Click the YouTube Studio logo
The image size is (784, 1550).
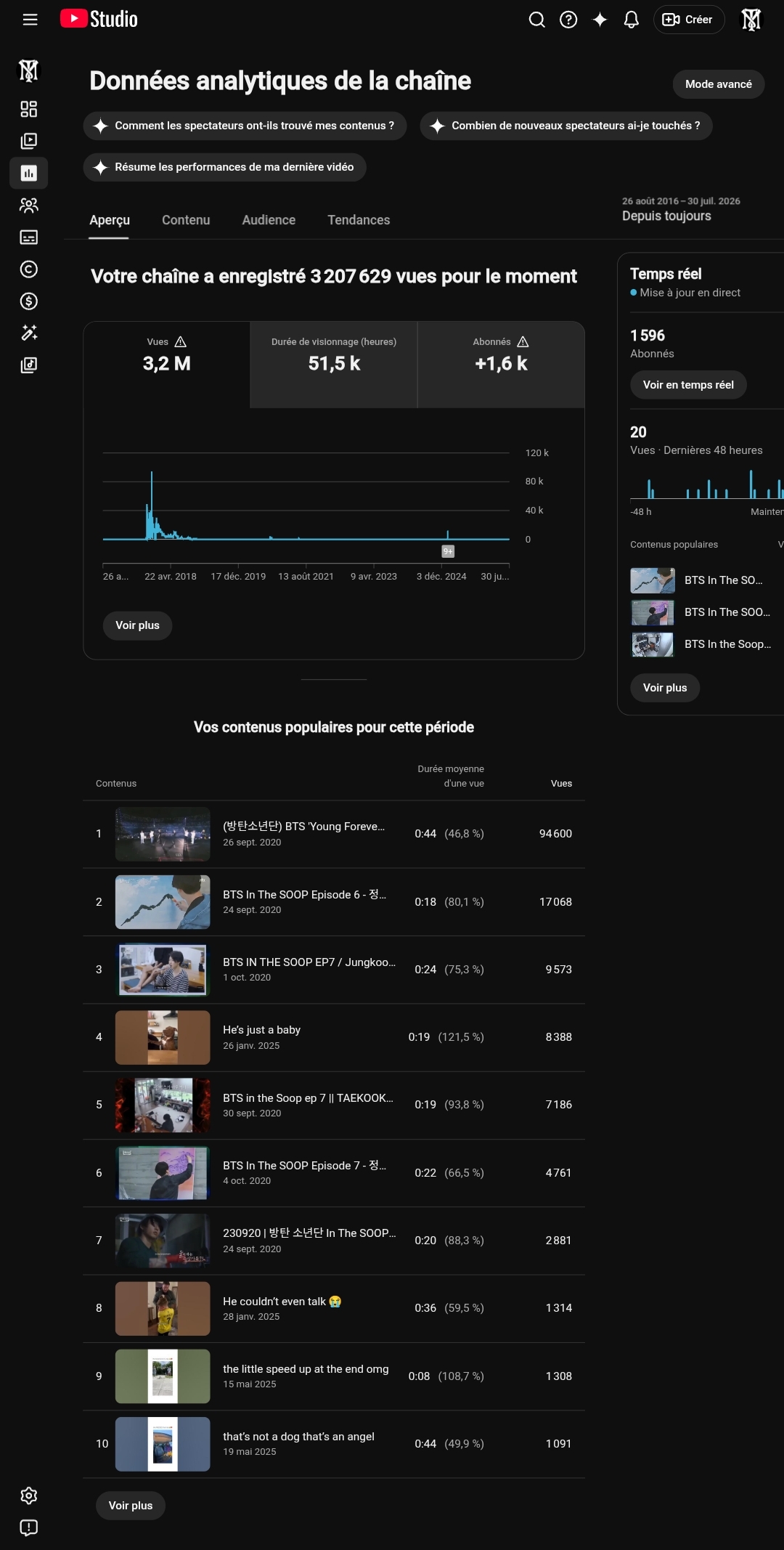pyautogui.click(x=99, y=19)
